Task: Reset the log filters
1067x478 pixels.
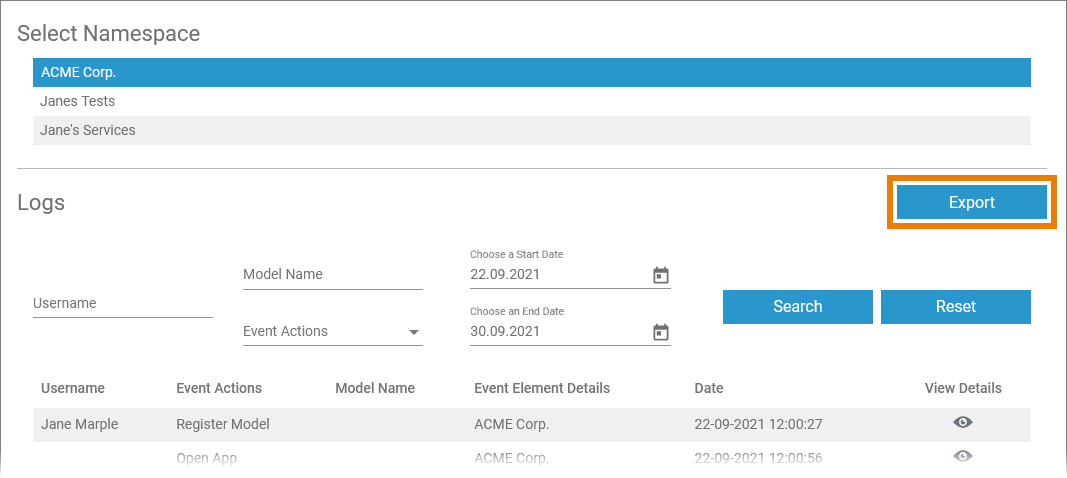Action: 955,307
